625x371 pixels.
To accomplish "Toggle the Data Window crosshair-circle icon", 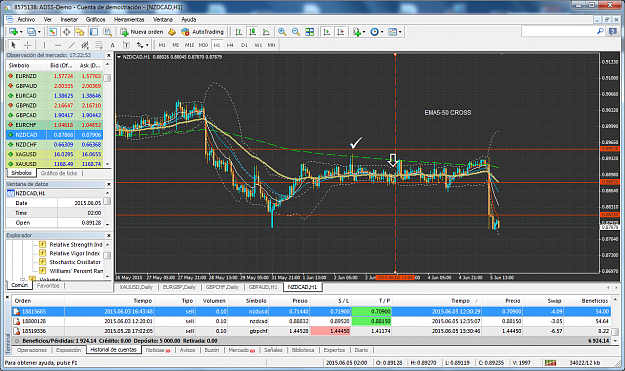I will [66, 32].
